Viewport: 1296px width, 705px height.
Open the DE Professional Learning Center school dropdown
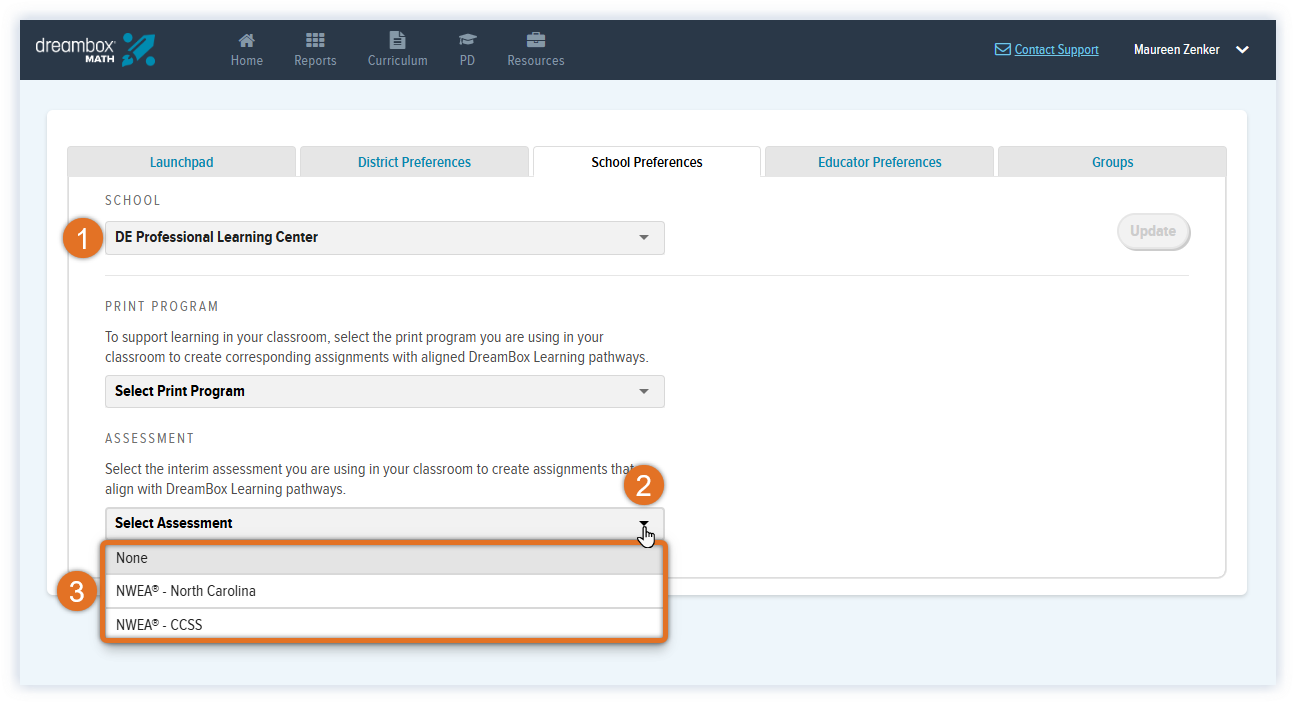pyautogui.click(x=385, y=238)
